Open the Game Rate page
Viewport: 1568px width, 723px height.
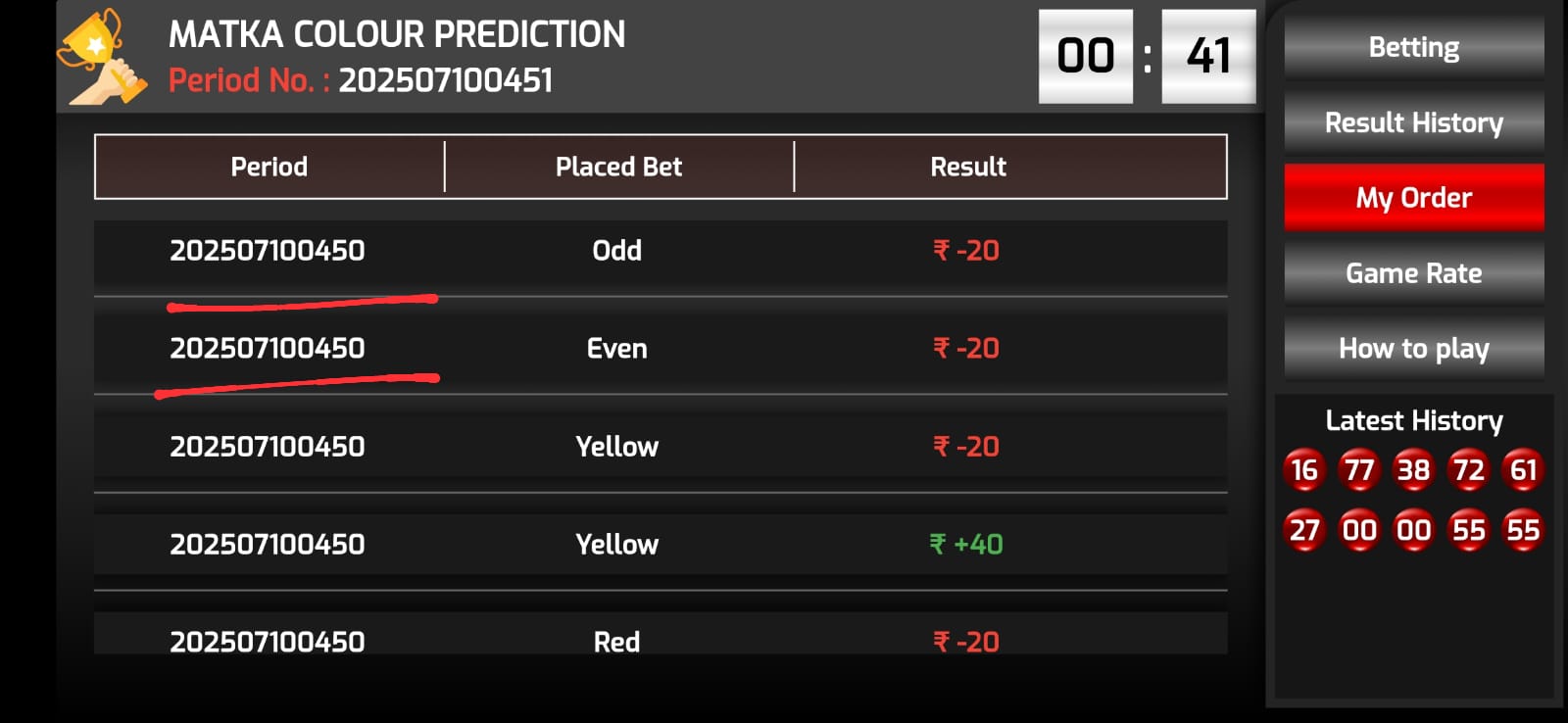coord(1413,273)
